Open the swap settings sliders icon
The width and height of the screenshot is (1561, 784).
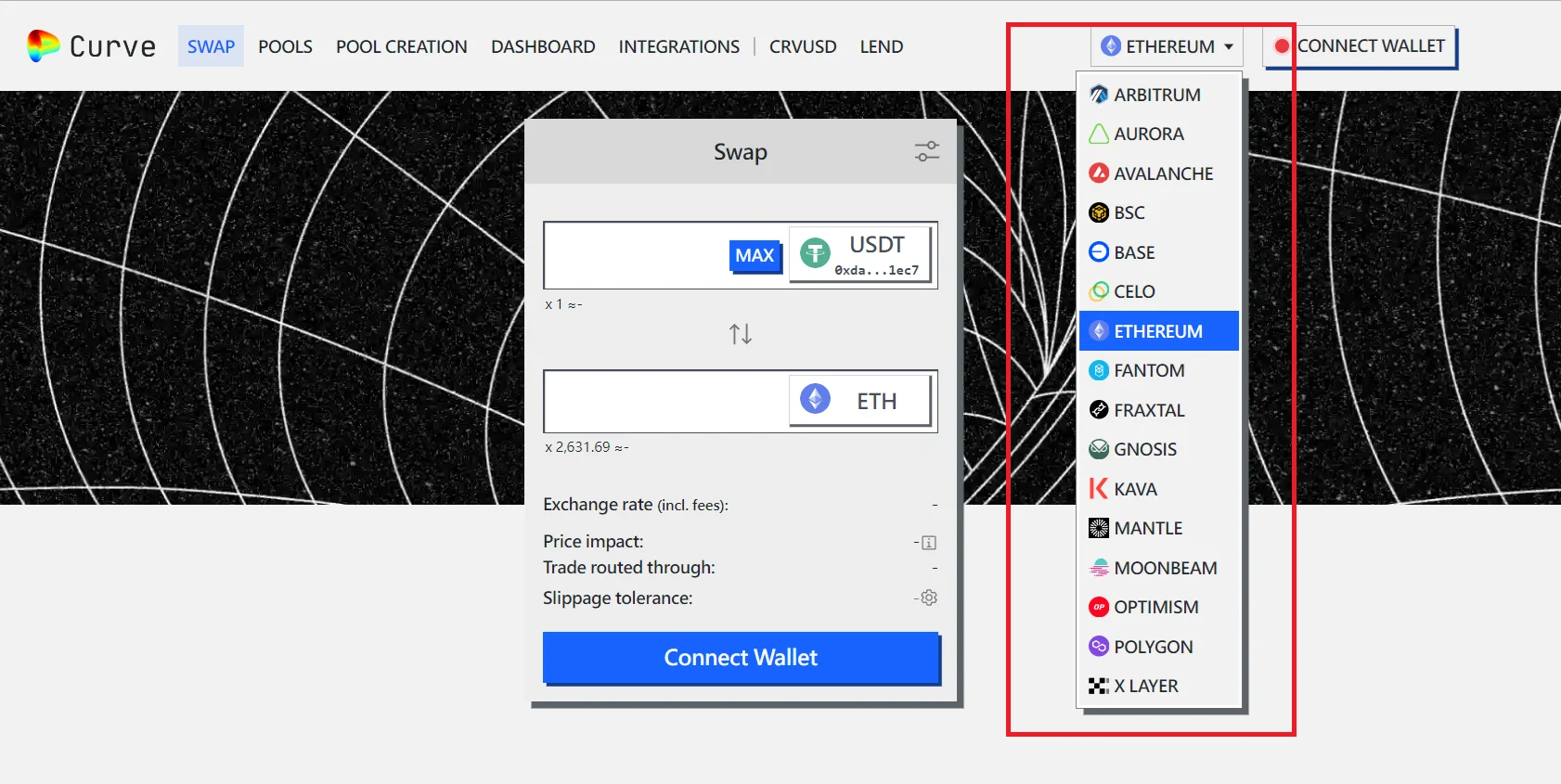pyautogui.click(x=926, y=151)
